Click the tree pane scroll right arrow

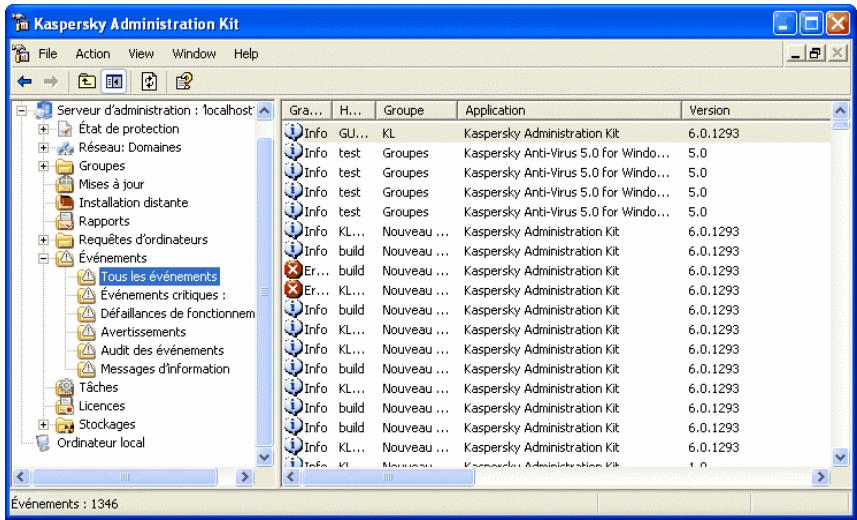click(x=245, y=477)
